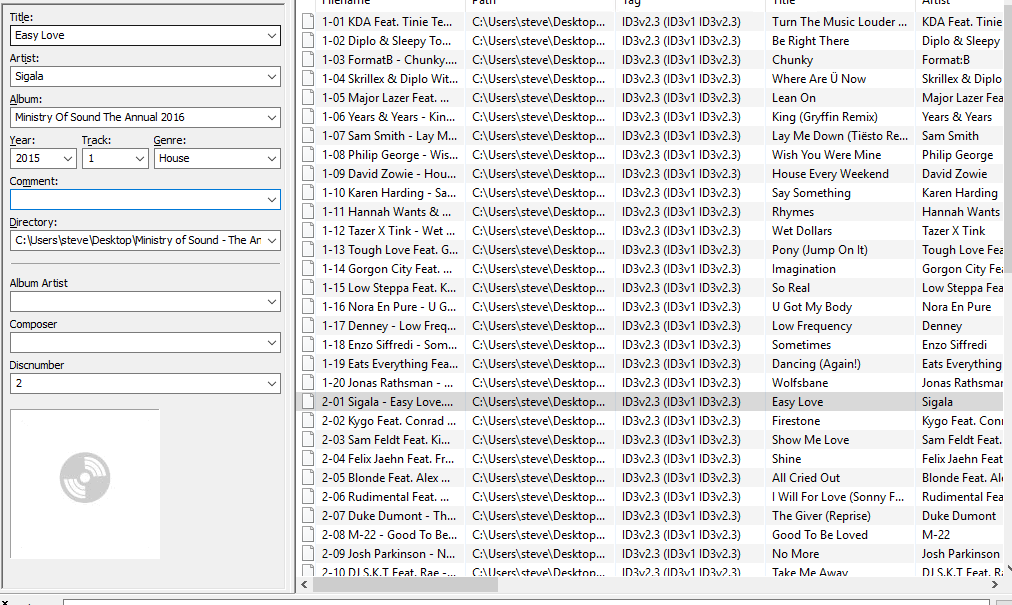Click the title cell House Every Weekend
The image size is (1012, 605).
(x=830, y=174)
